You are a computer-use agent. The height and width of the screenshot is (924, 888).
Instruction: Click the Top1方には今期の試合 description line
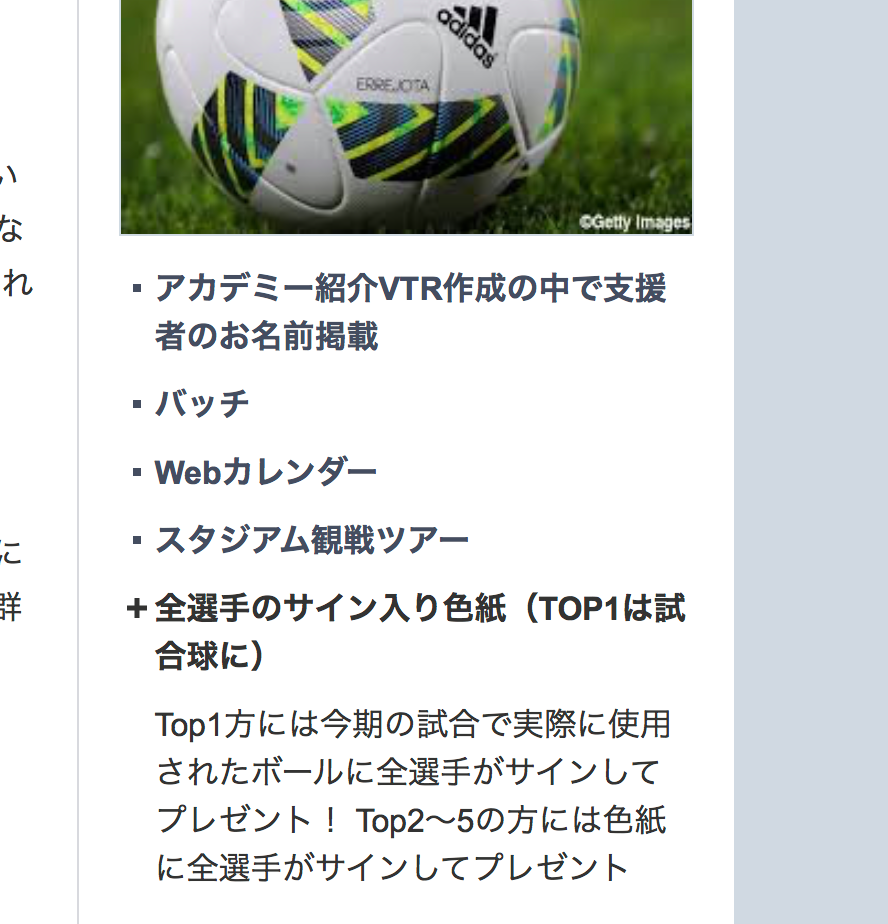click(x=413, y=724)
